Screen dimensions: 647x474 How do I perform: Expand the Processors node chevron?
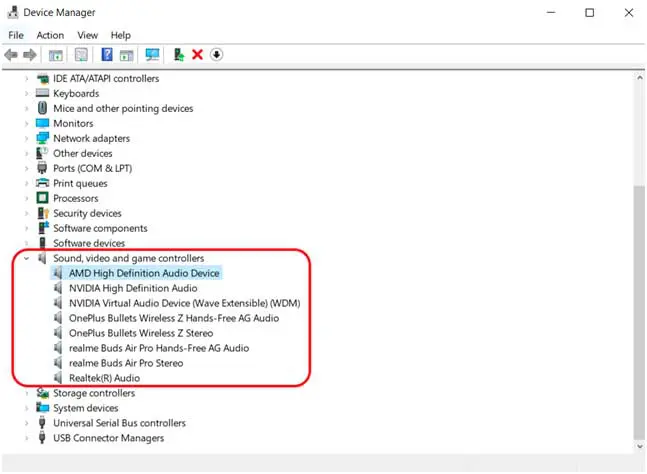pos(26,198)
